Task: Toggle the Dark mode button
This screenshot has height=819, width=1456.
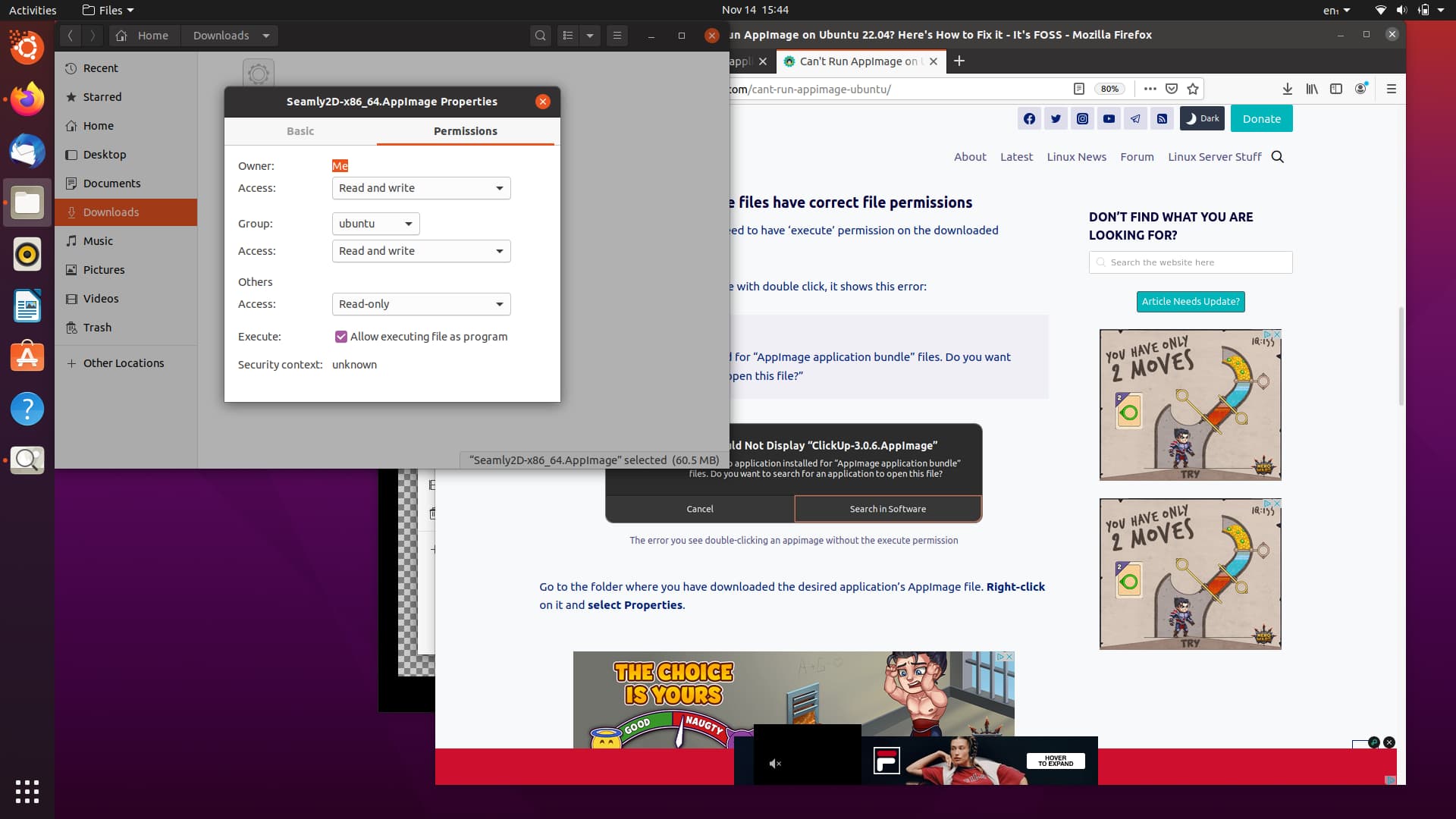Action: [1202, 118]
